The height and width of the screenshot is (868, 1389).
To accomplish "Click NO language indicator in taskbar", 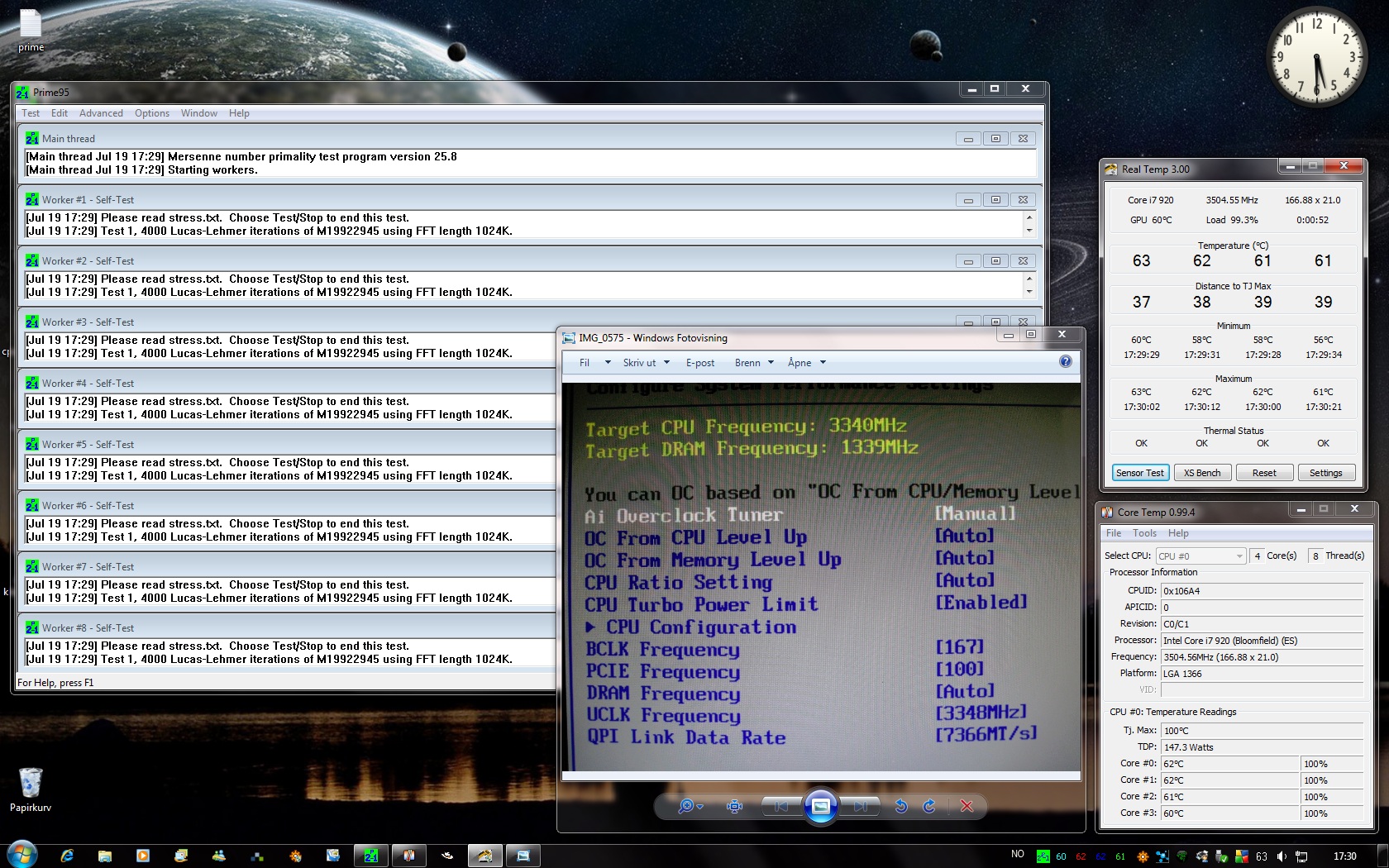I will [1018, 855].
